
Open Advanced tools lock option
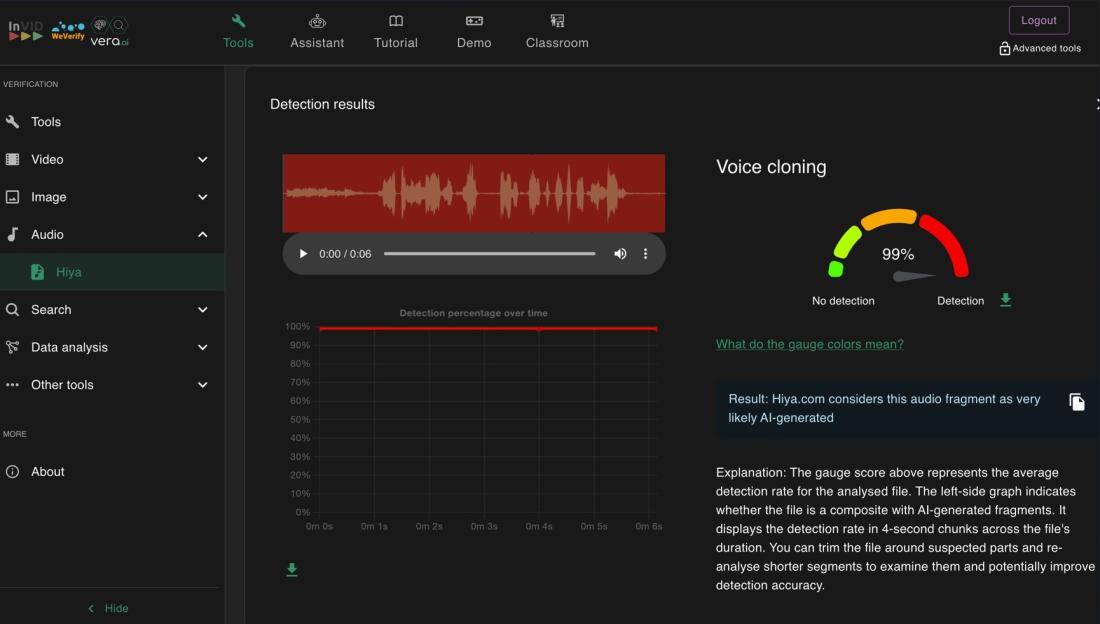[x=1040, y=48]
